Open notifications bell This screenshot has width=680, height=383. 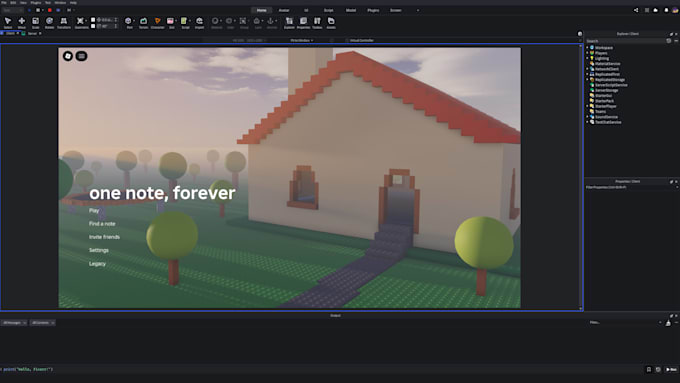[666, 10]
